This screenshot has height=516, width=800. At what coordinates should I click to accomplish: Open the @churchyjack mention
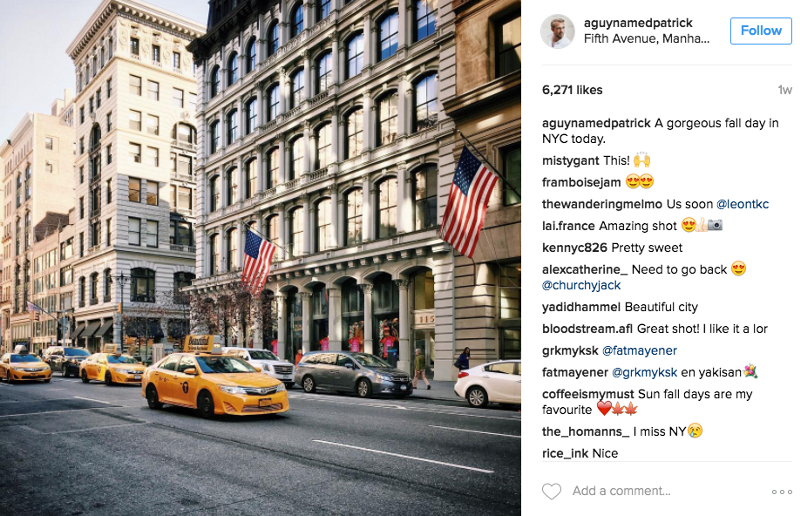point(581,285)
